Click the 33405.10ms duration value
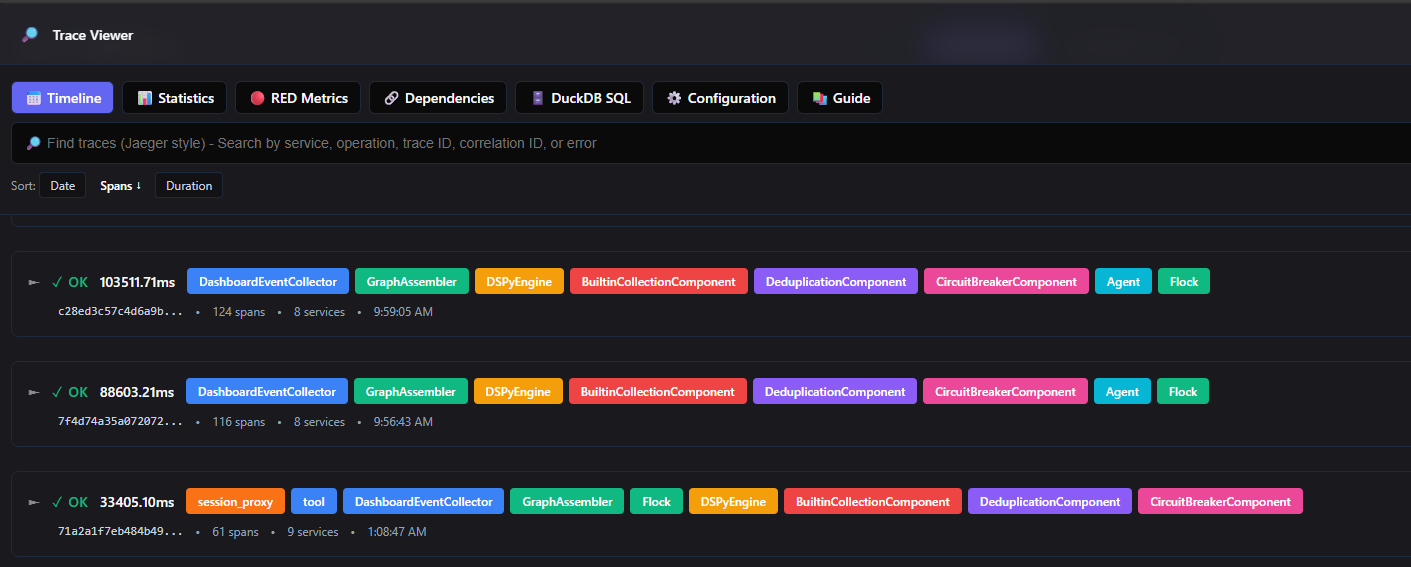Image resolution: width=1411 pixels, height=567 pixels. coord(137,502)
